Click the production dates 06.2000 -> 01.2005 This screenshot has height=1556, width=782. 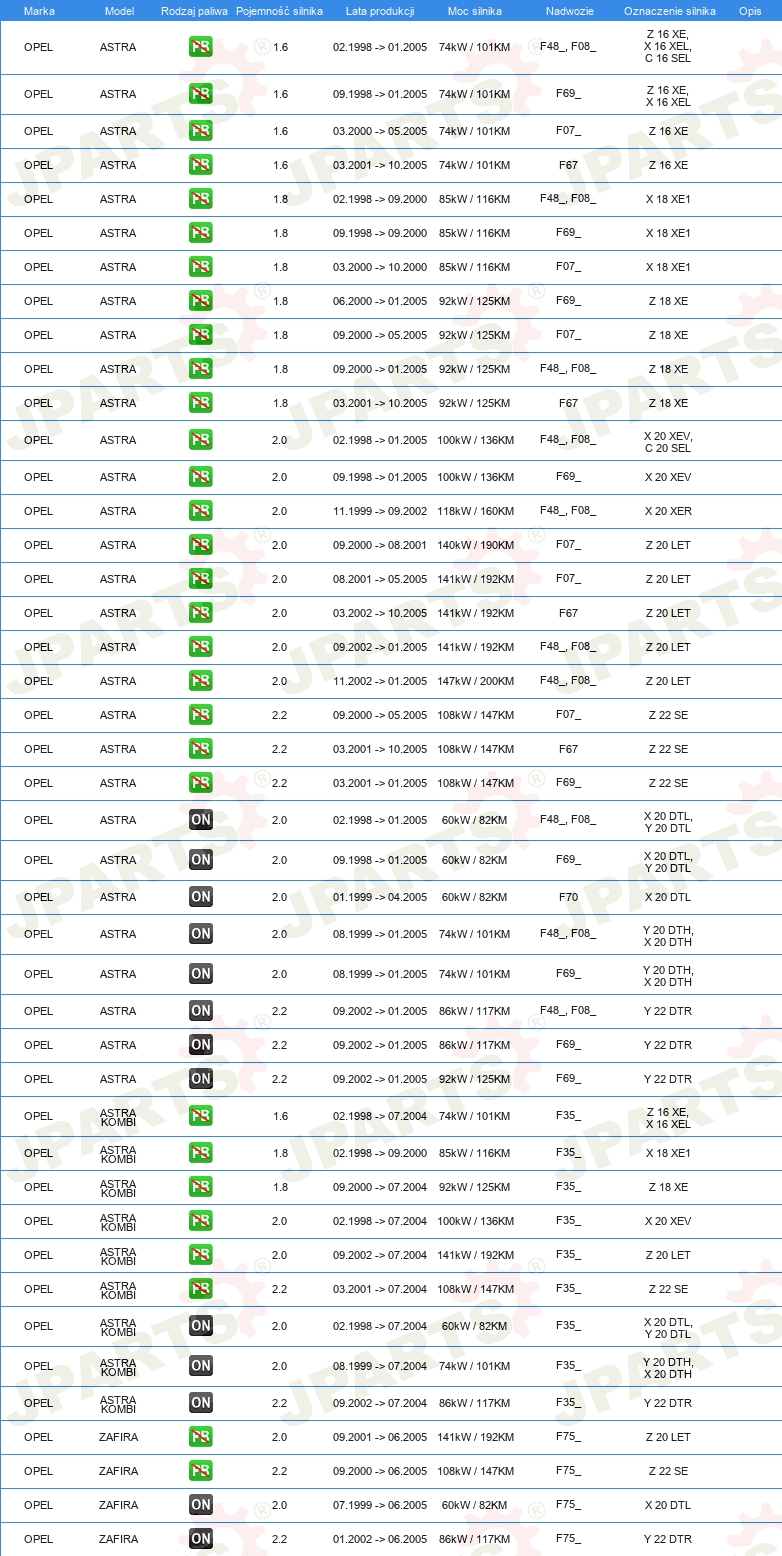(x=380, y=301)
